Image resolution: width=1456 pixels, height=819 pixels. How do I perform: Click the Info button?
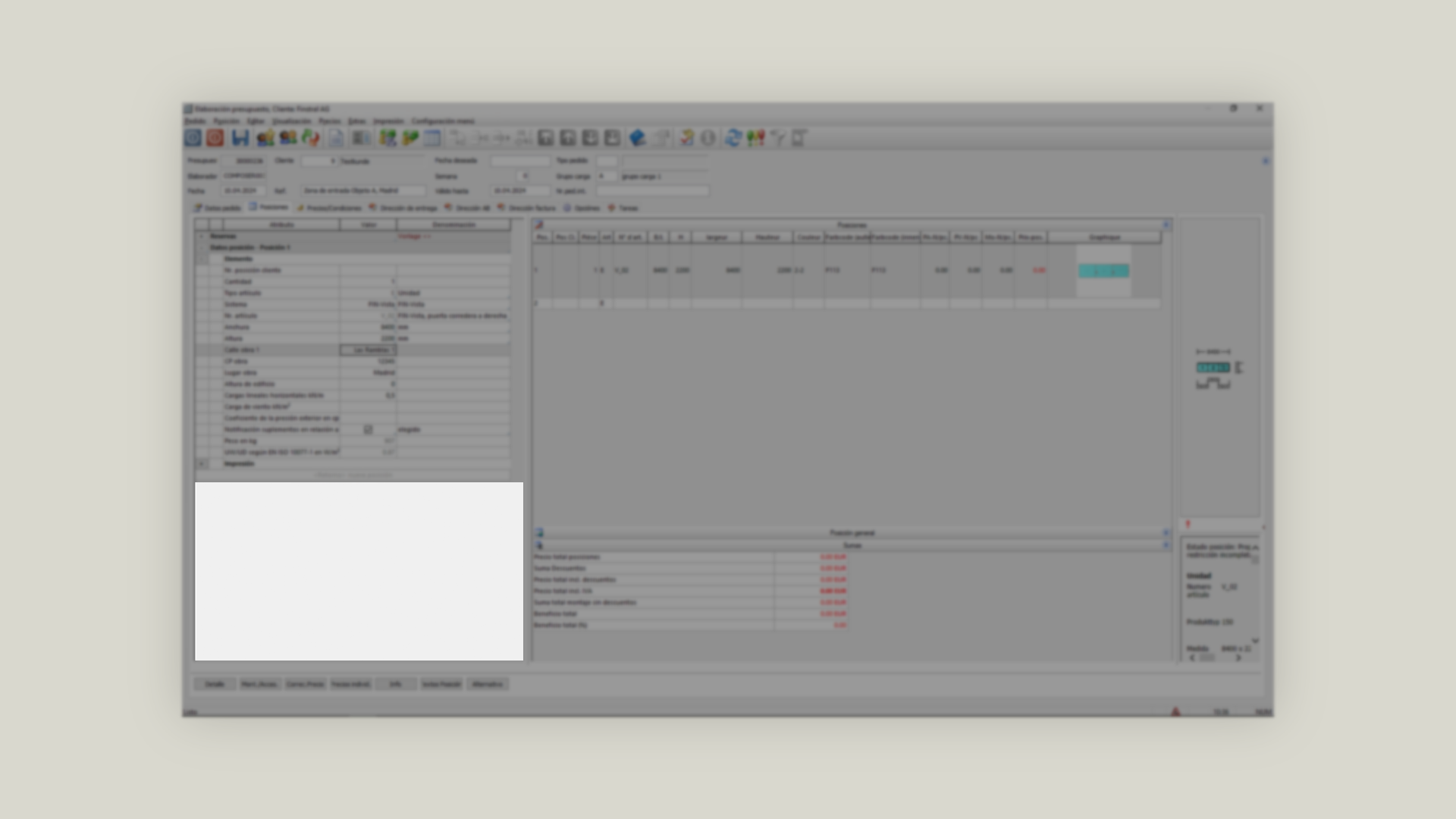pyautogui.click(x=395, y=684)
